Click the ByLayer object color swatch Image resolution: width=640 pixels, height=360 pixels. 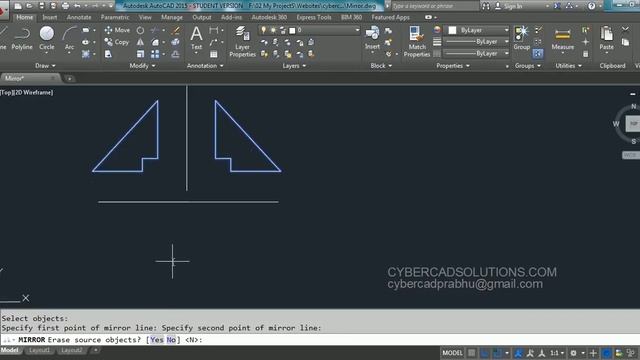[452, 30]
